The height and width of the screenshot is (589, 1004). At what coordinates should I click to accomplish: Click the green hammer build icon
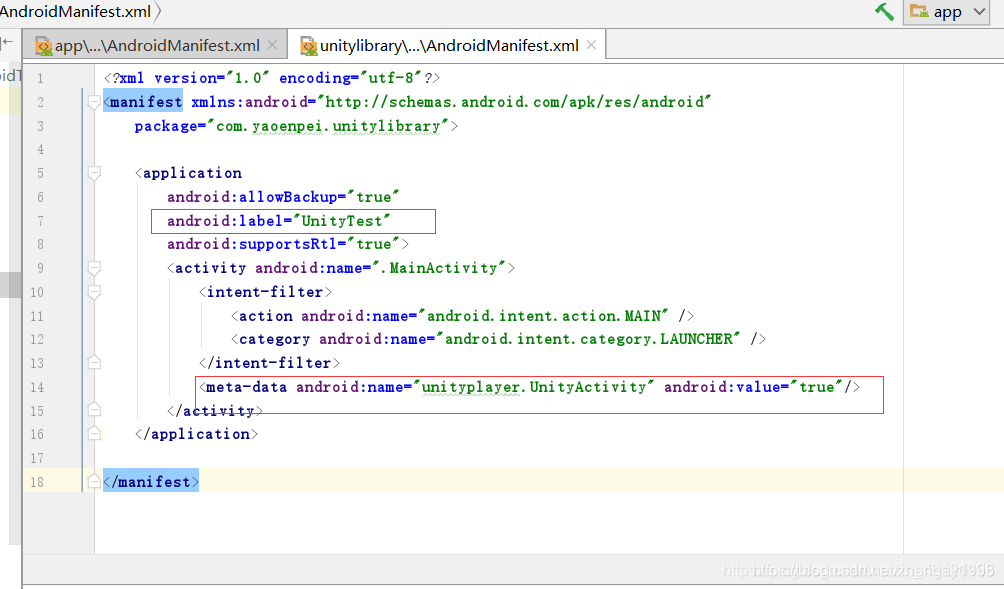point(884,12)
